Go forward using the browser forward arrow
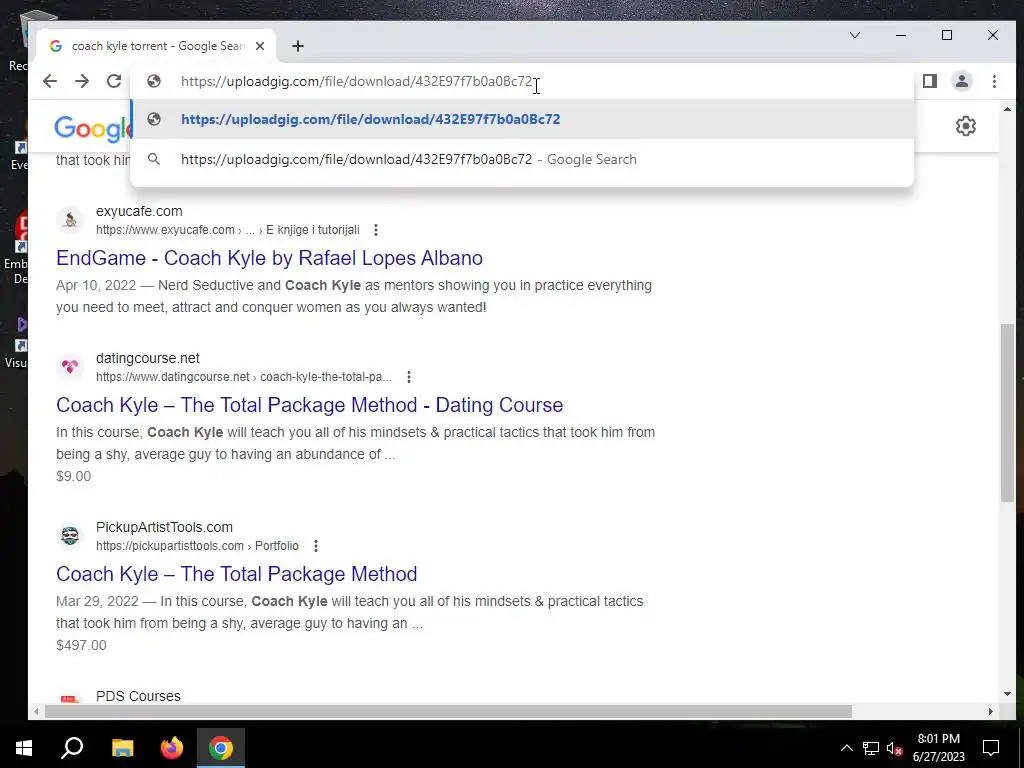This screenshot has height=768, width=1024. point(82,81)
